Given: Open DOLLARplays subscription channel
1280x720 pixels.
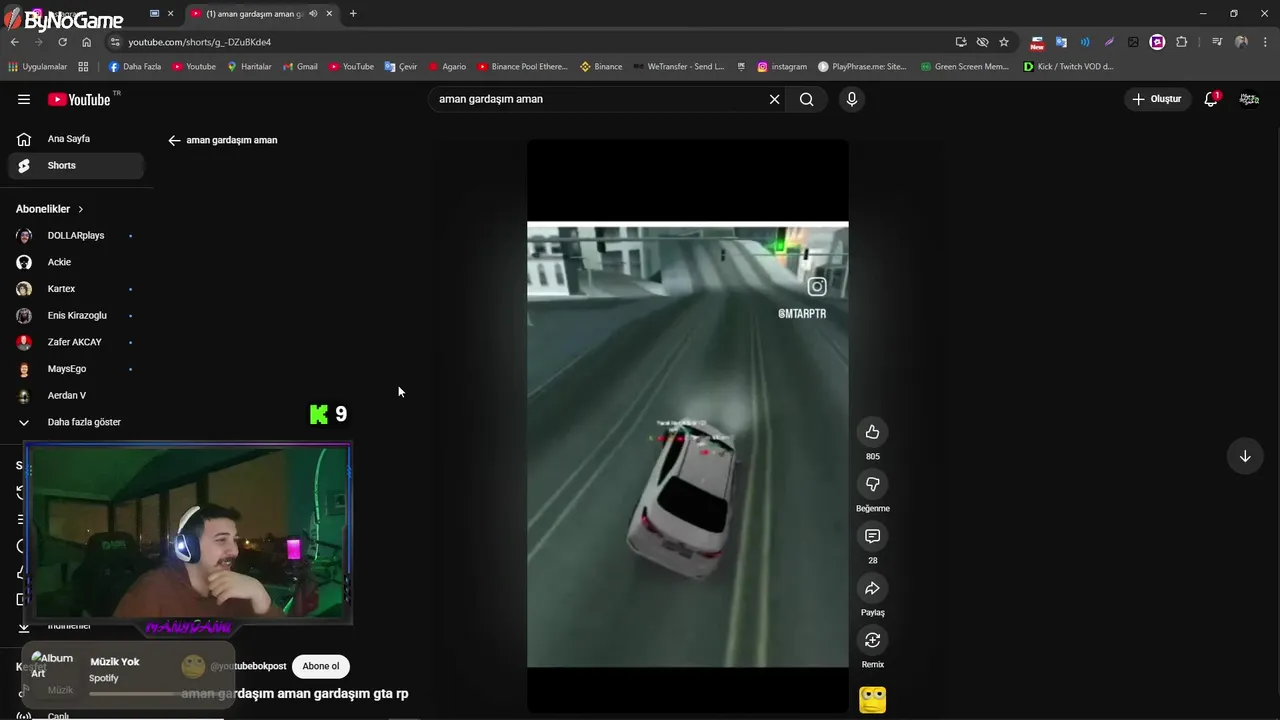Looking at the screenshot, I should tap(76, 235).
